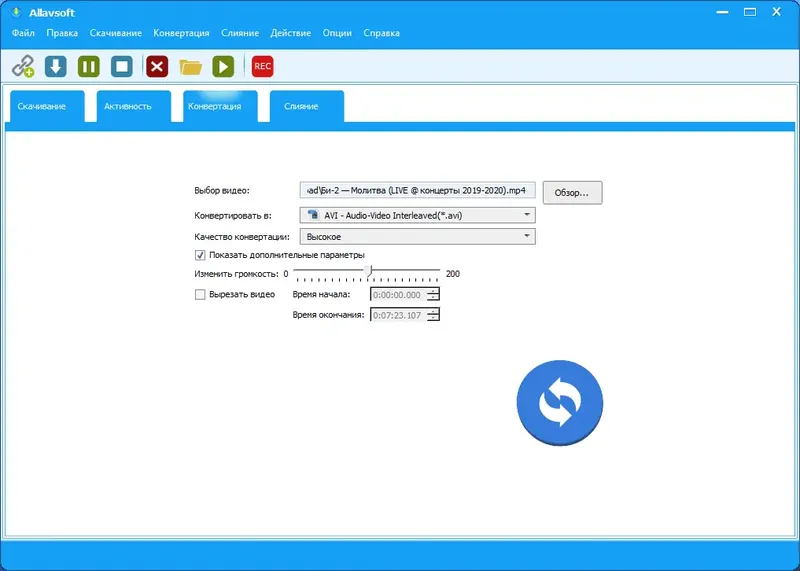Maximize the Allavsoft window

pyautogui.click(x=750, y=12)
